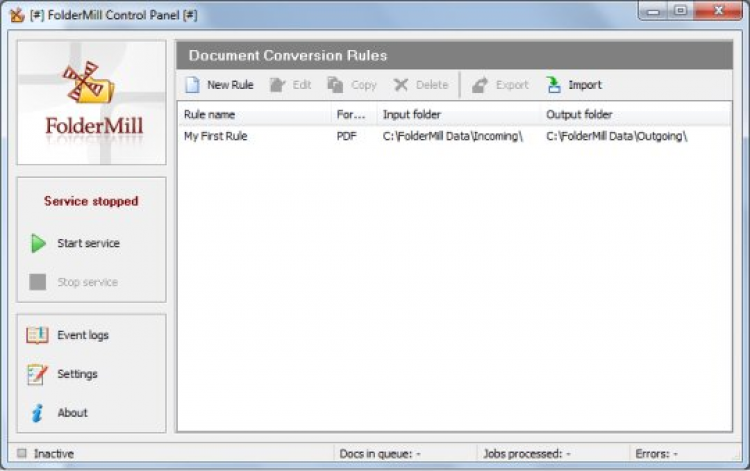Open the Settings notepad icon
The image size is (750, 471).
(x=37, y=374)
